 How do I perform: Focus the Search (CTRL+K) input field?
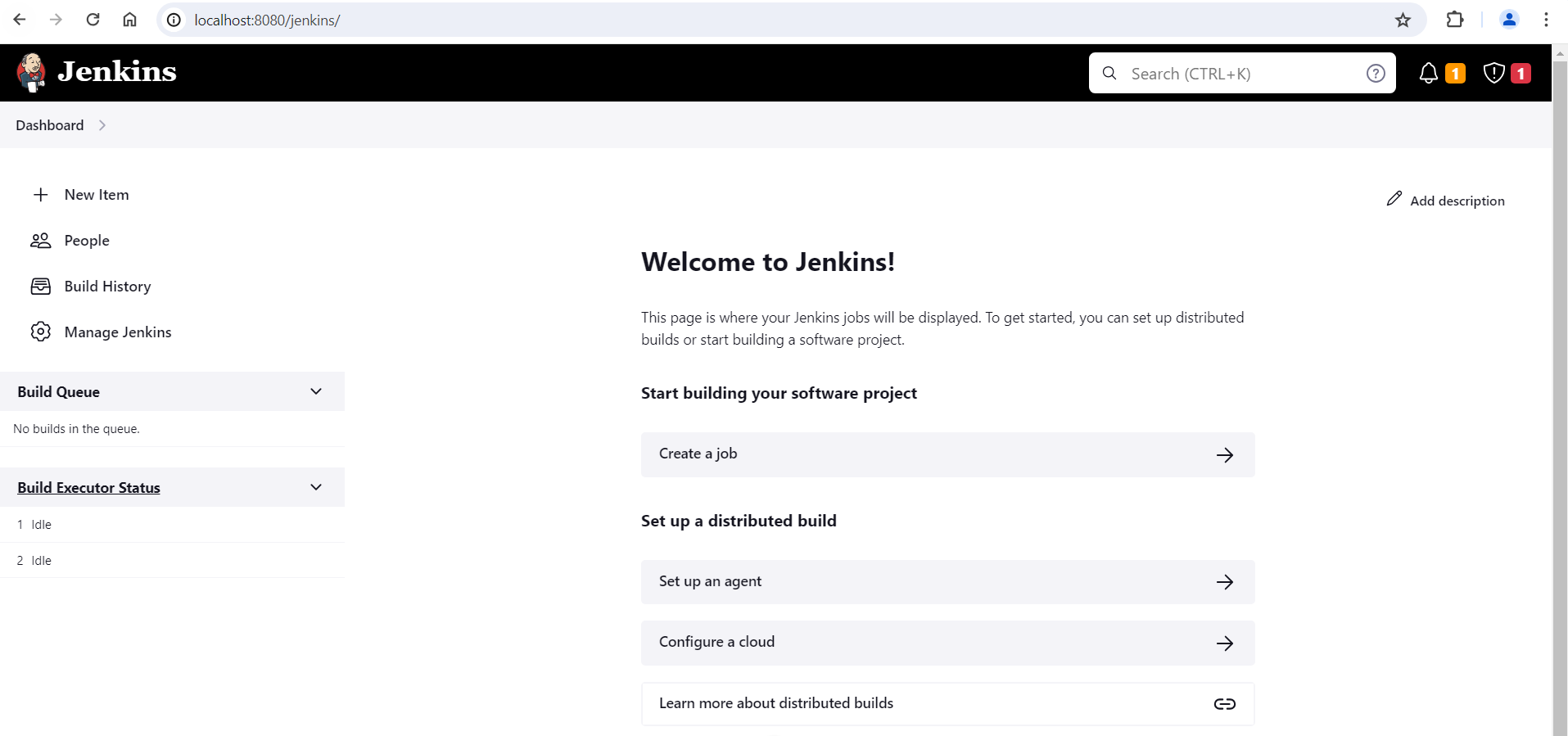click(x=1242, y=74)
